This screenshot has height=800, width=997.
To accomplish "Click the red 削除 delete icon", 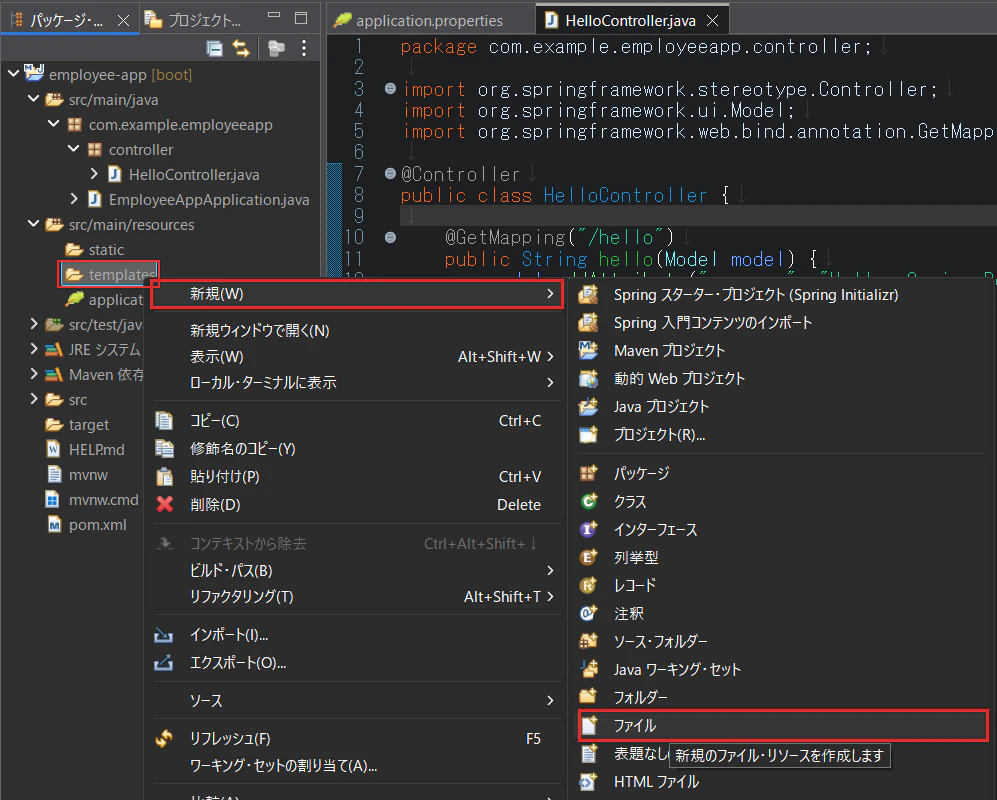I will pos(165,504).
